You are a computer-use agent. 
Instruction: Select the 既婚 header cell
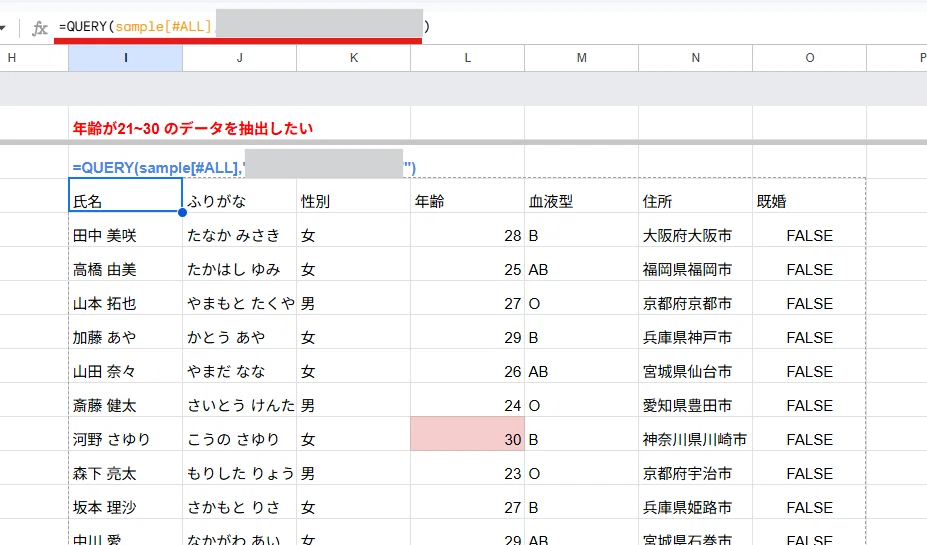click(x=810, y=196)
